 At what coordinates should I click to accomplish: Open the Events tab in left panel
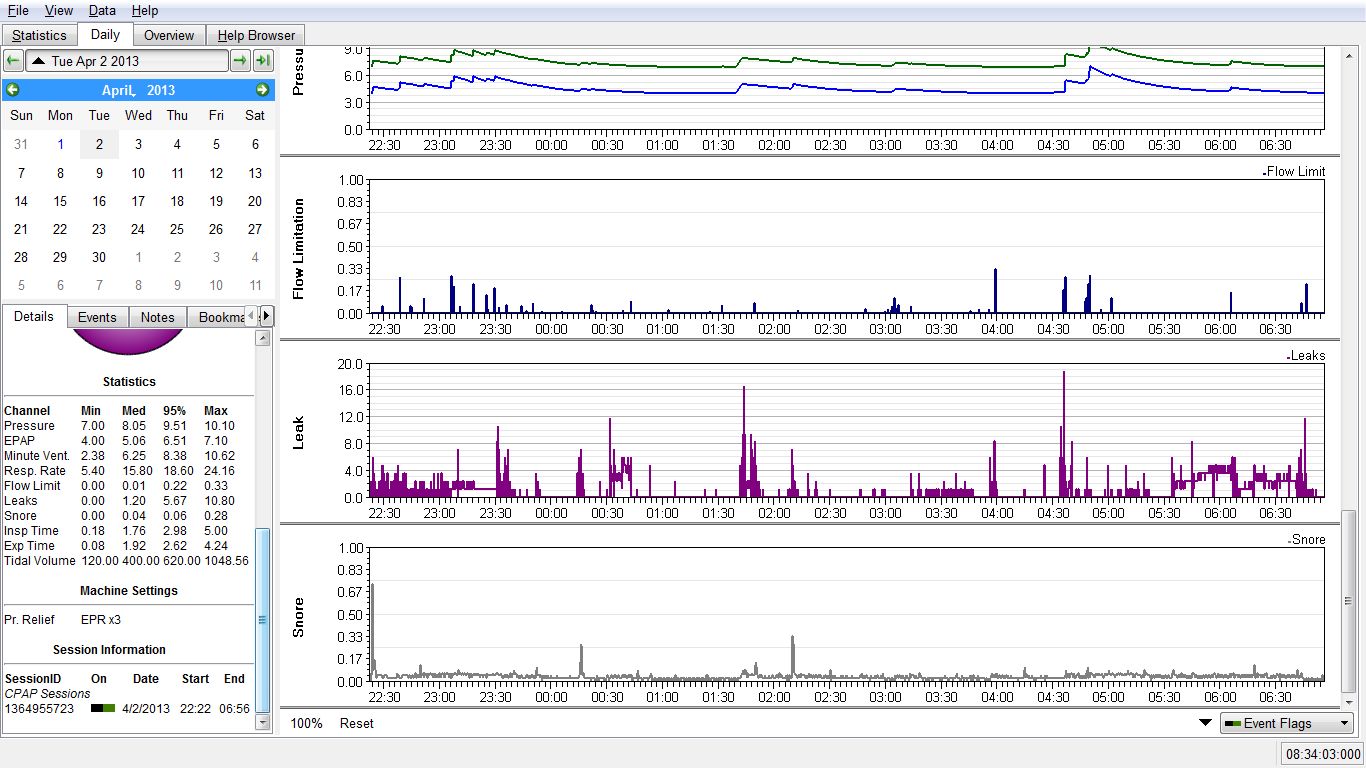pyautogui.click(x=97, y=317)
